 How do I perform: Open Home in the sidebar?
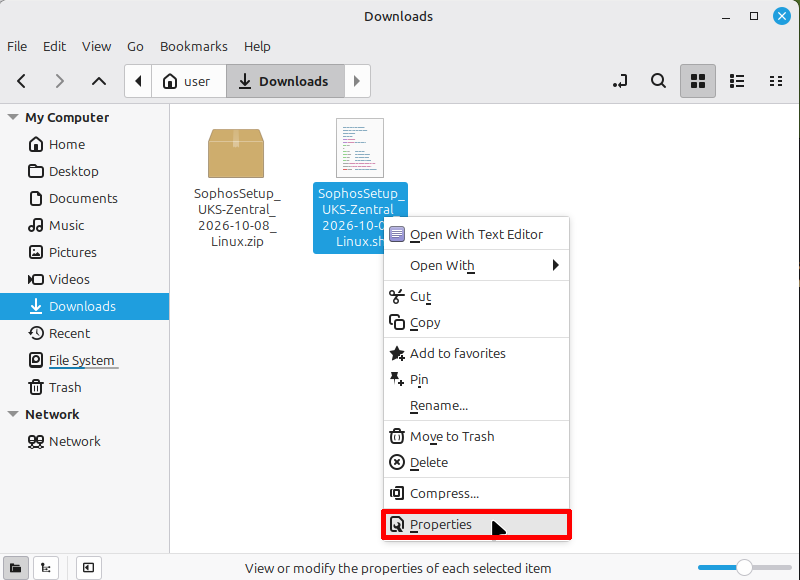85,144
